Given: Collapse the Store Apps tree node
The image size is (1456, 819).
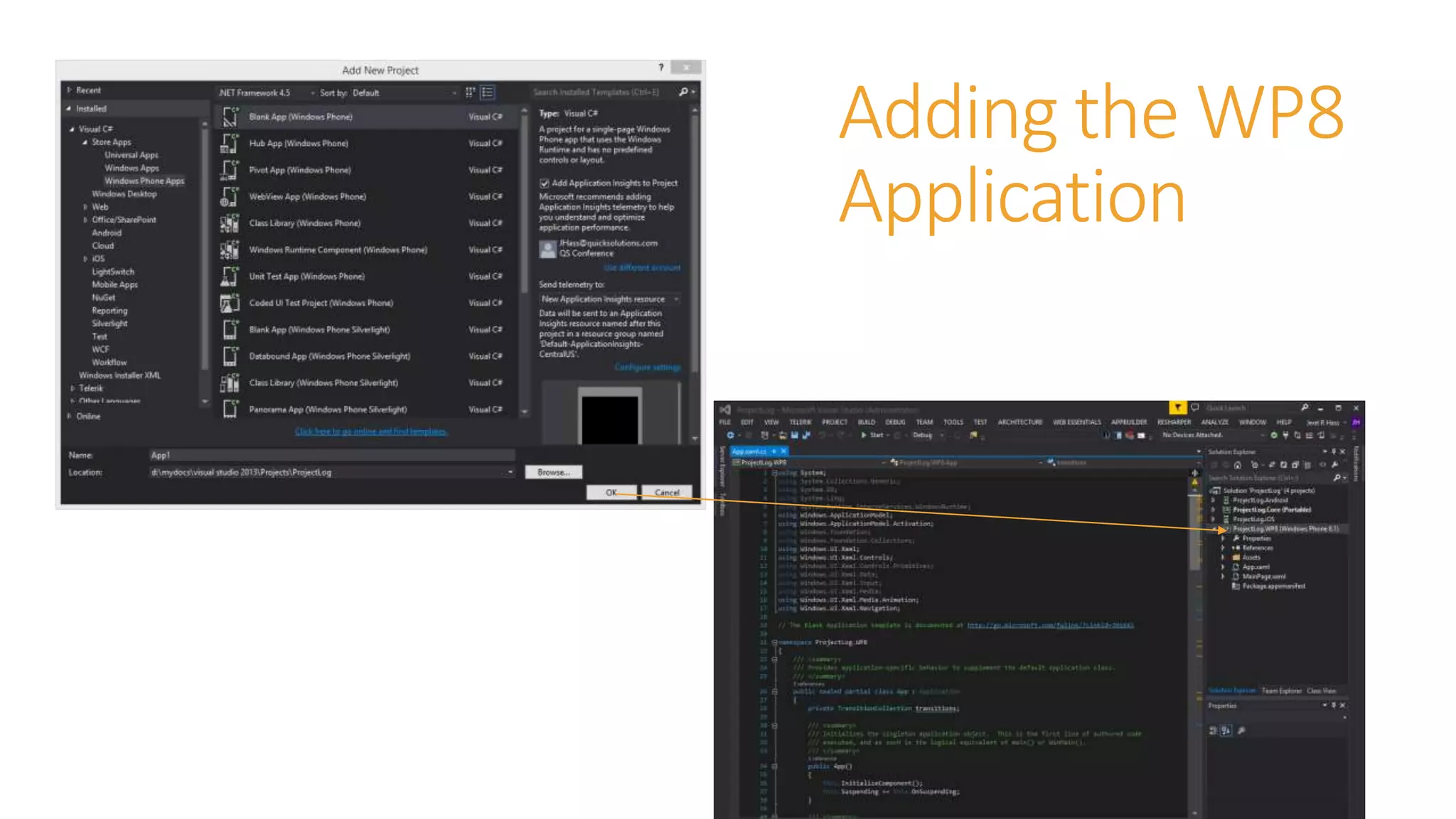Looking at the screenshot, I should (x=85, y=142).
